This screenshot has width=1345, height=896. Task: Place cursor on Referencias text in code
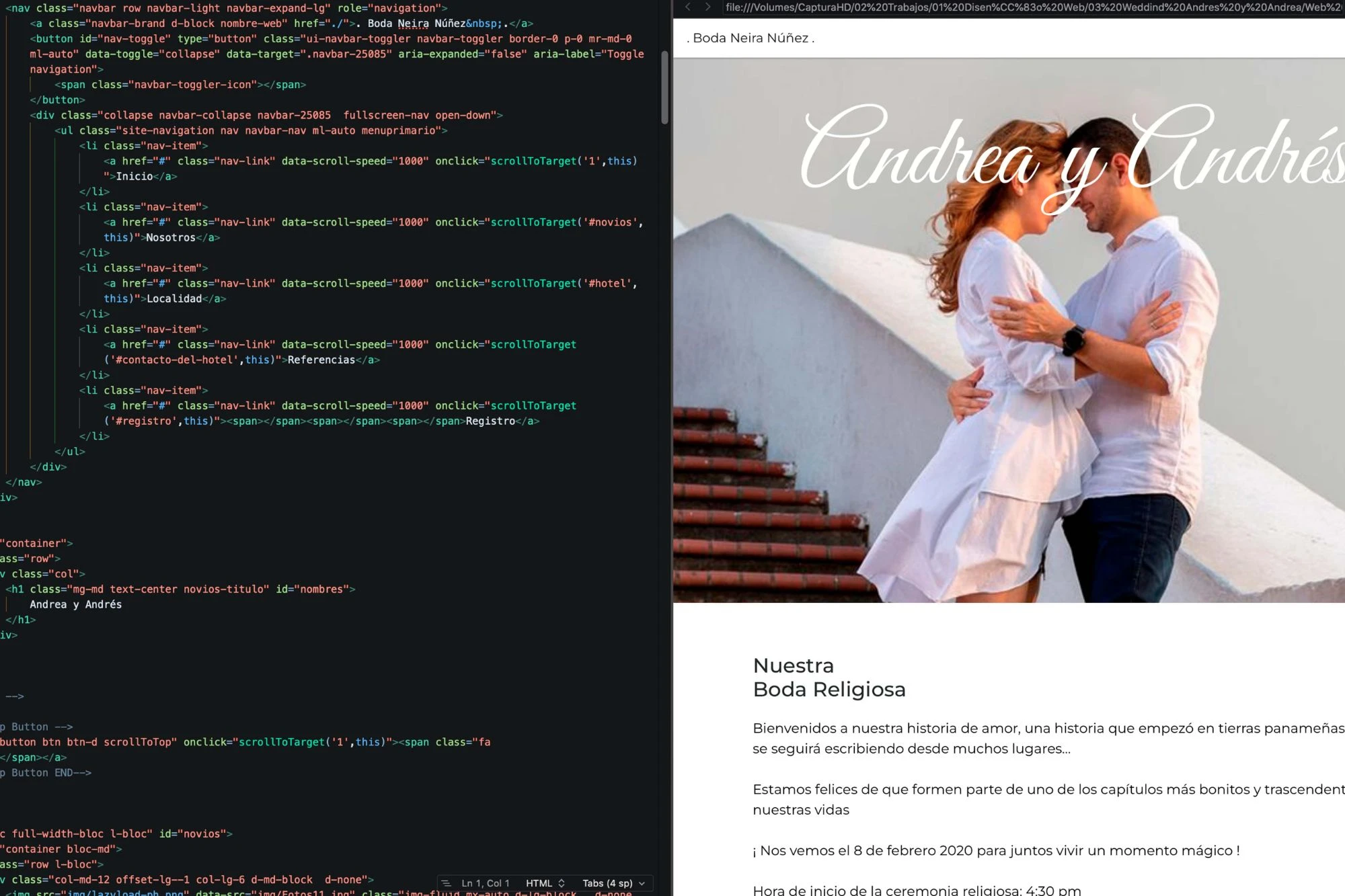[x=321, y=360]
